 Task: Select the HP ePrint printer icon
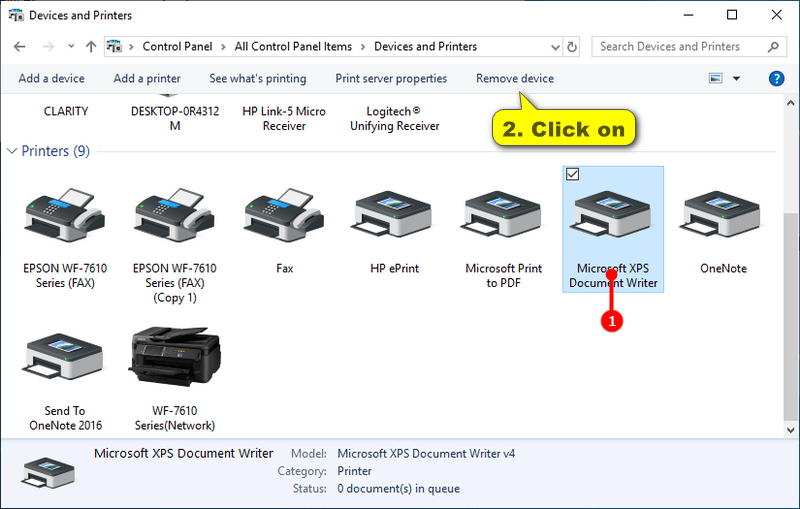point(393,214)
